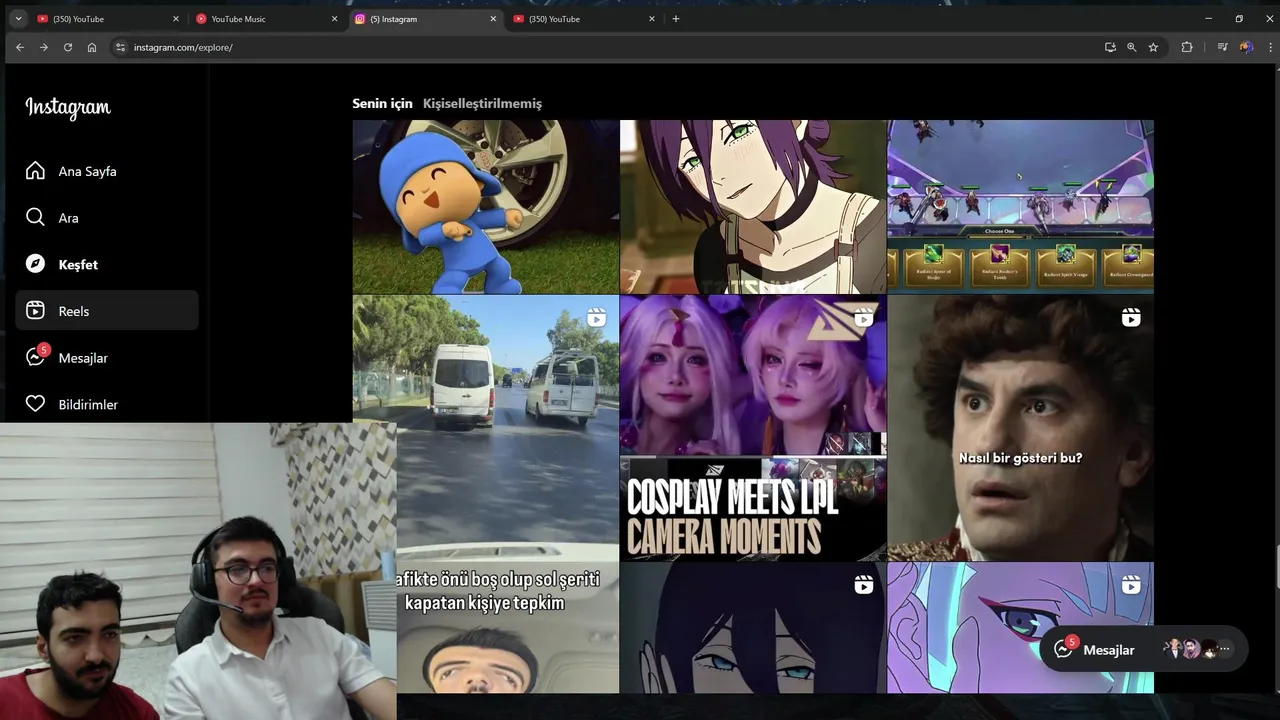Select the Instagram browser tab

click(426, 19)
